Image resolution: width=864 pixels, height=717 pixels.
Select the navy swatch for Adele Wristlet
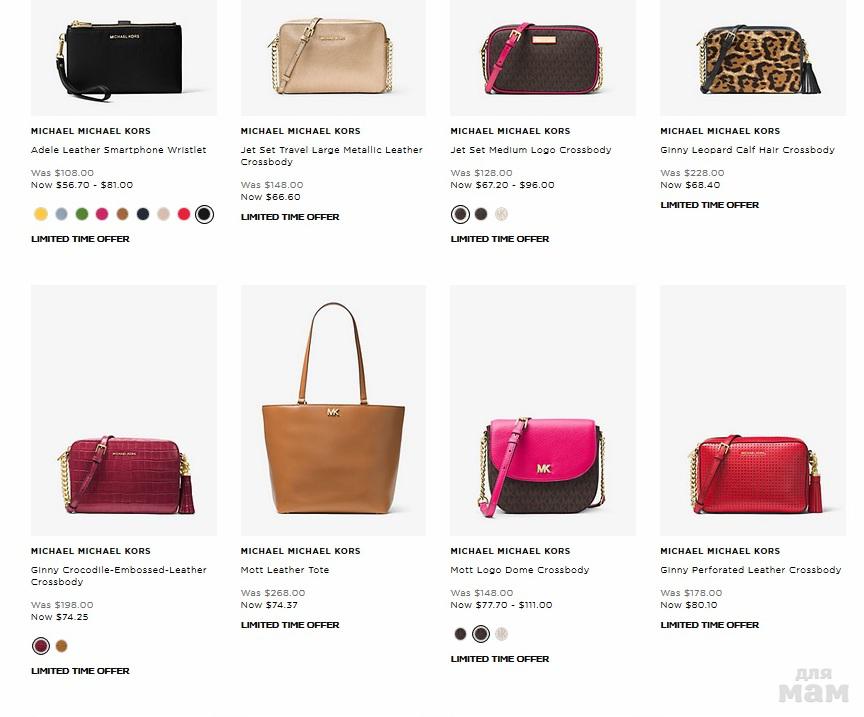click(143, 214)
